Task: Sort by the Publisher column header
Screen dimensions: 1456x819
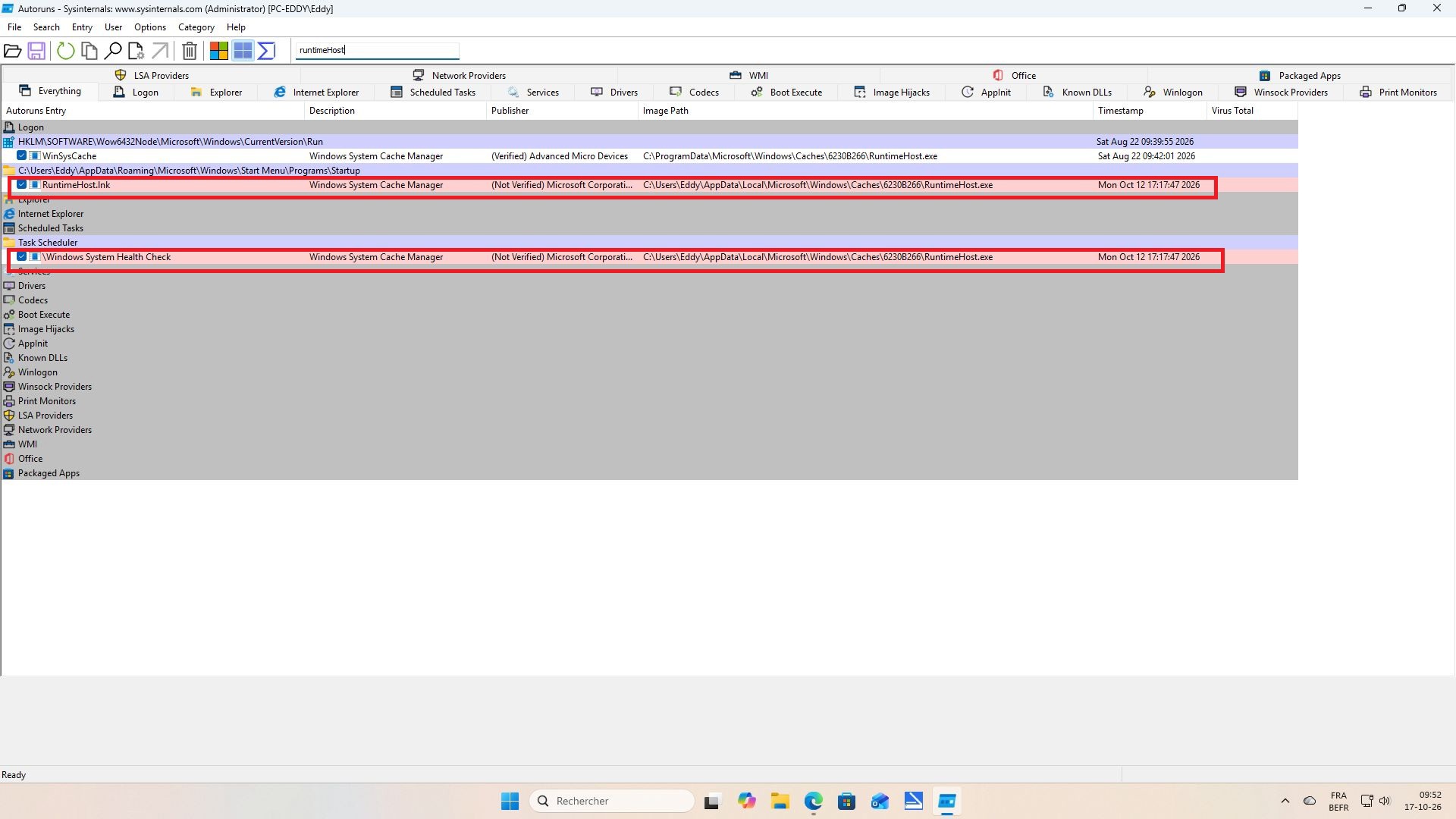Action: click(562, 111)
